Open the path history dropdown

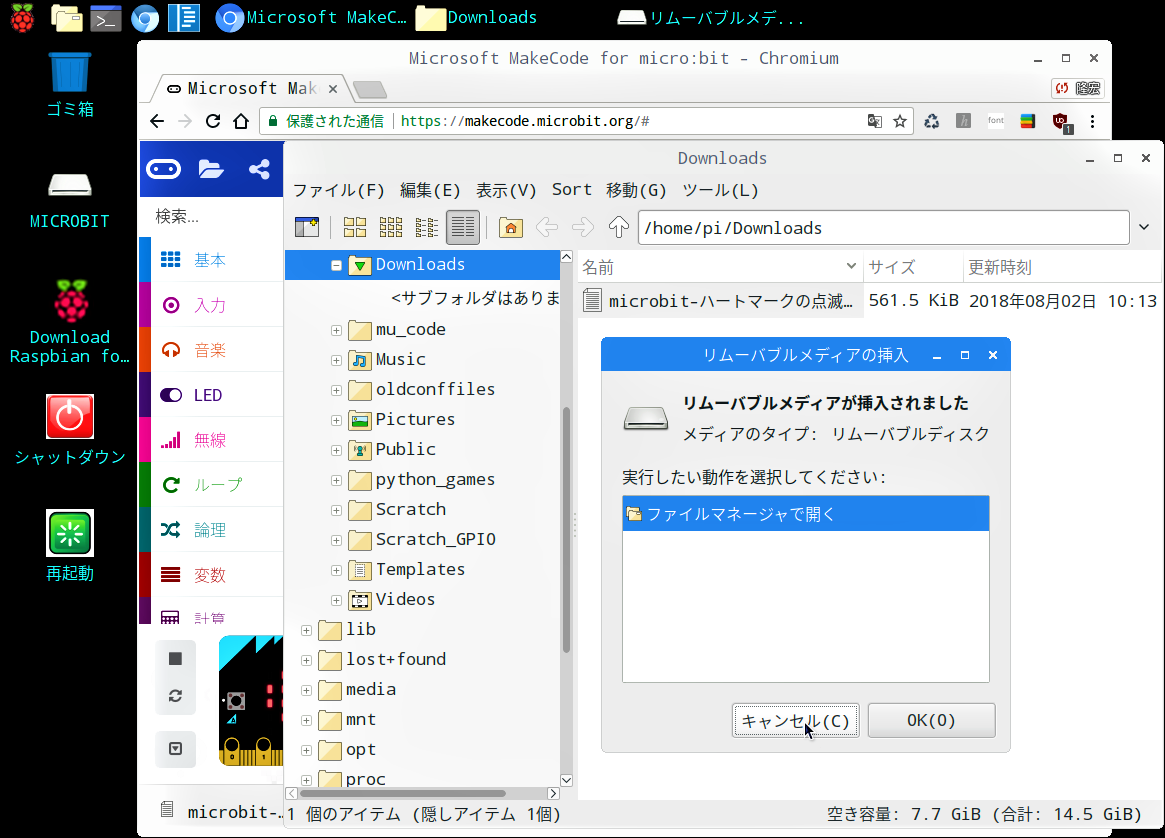[1144, 227]
